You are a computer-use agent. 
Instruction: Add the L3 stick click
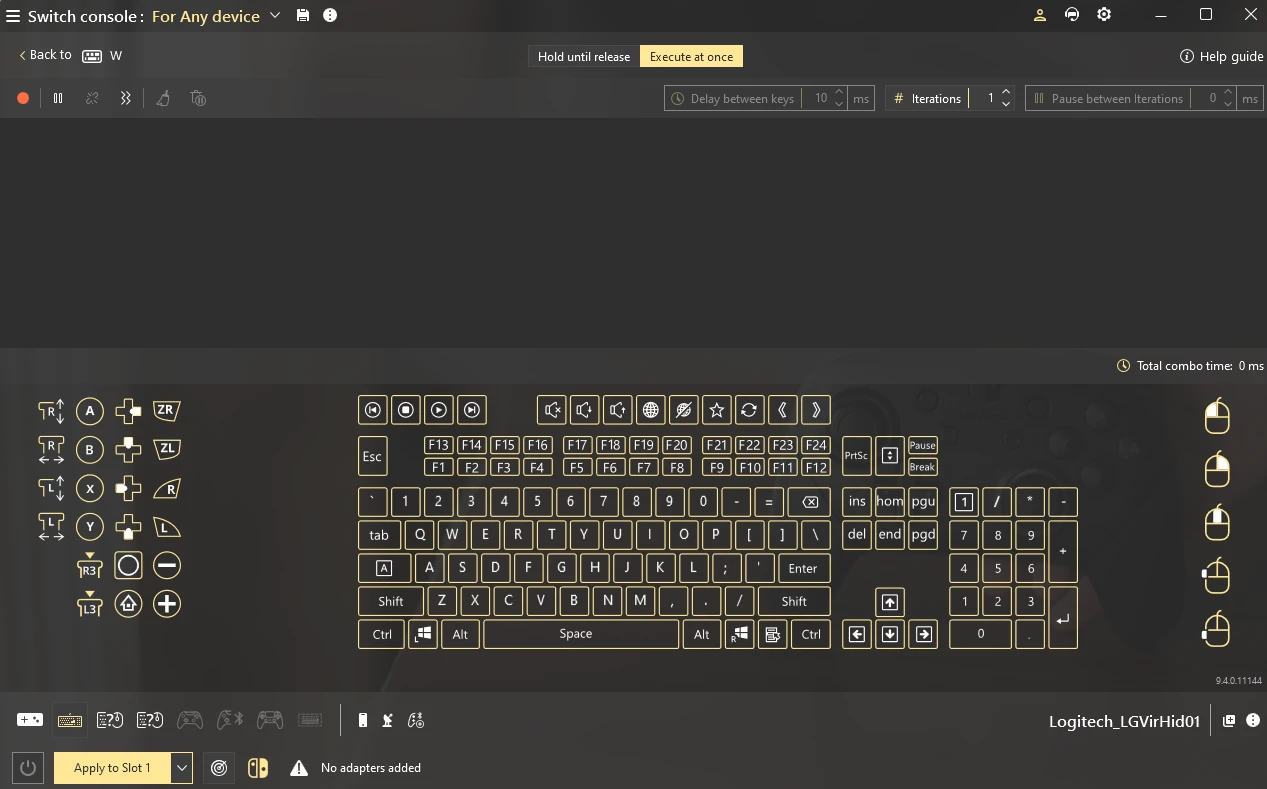point(90,604)
